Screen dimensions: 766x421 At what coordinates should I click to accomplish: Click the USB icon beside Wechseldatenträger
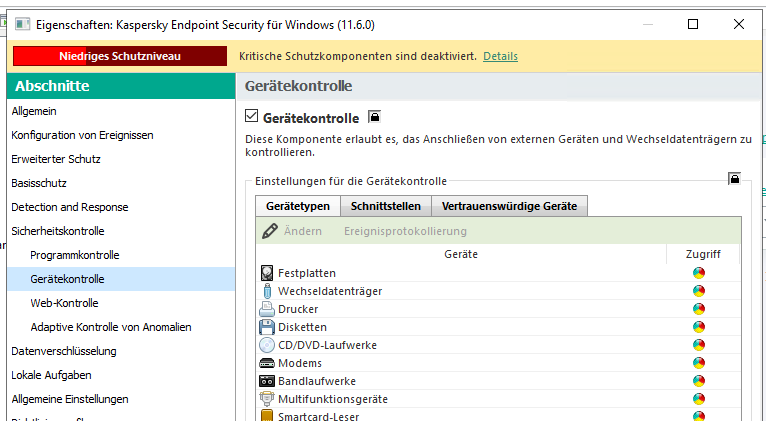tap(267, 291)
